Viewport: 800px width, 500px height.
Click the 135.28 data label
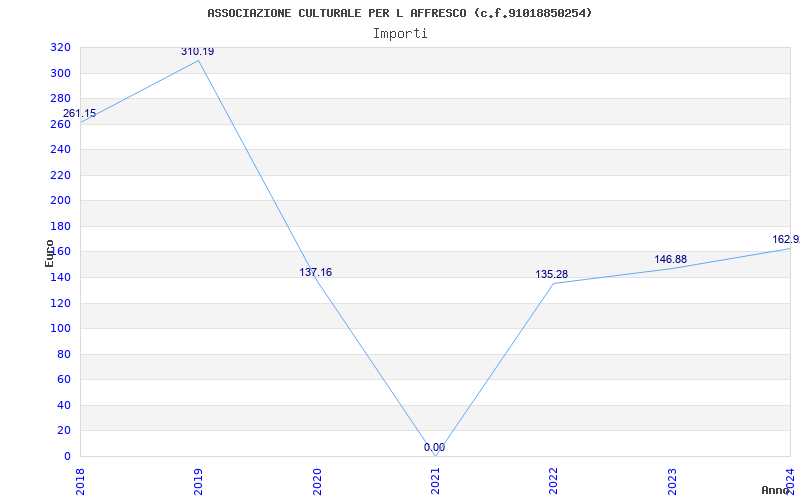[x=552, y=274]
